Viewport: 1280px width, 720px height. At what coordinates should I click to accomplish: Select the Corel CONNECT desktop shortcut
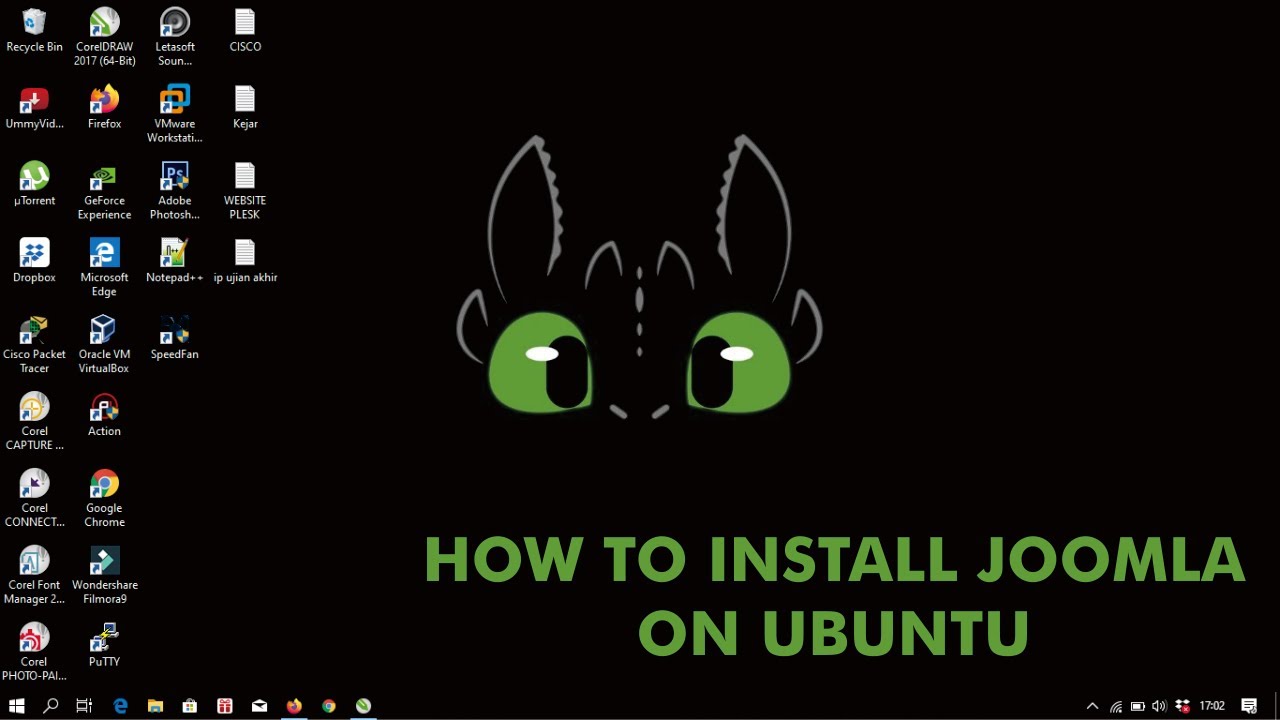pos(34,499)
